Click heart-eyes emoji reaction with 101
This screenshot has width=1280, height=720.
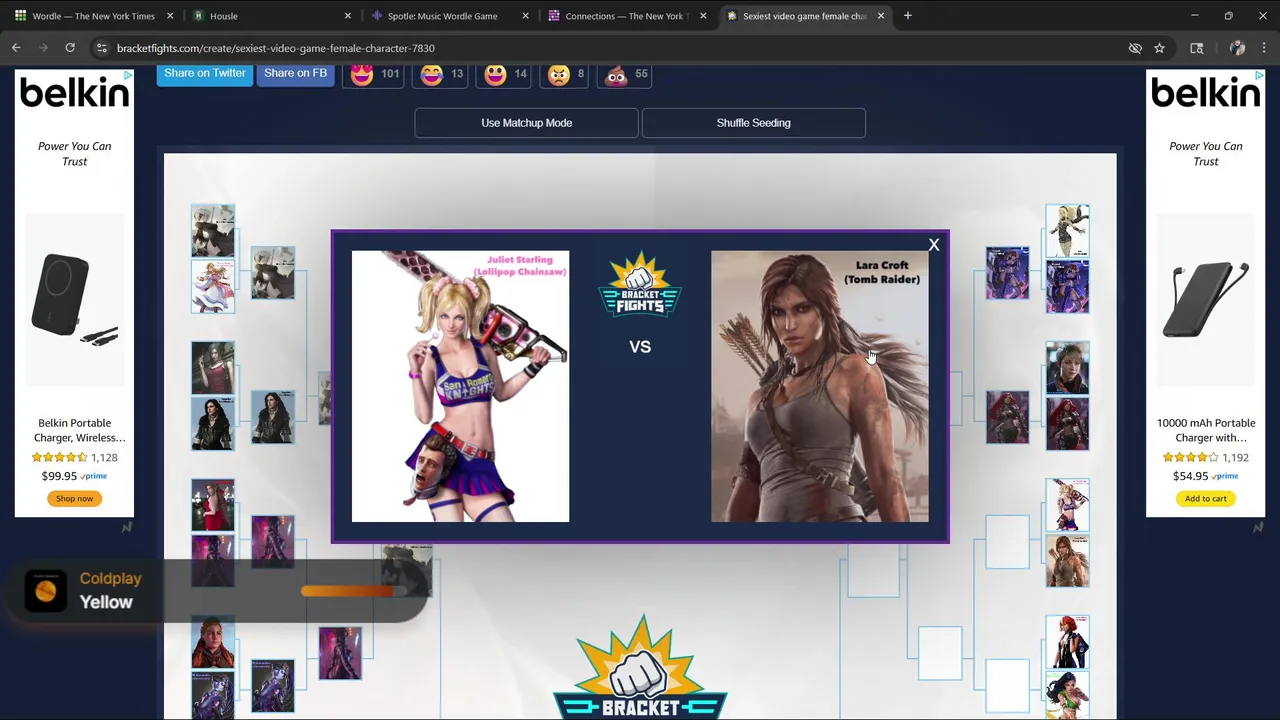(374, 74)
